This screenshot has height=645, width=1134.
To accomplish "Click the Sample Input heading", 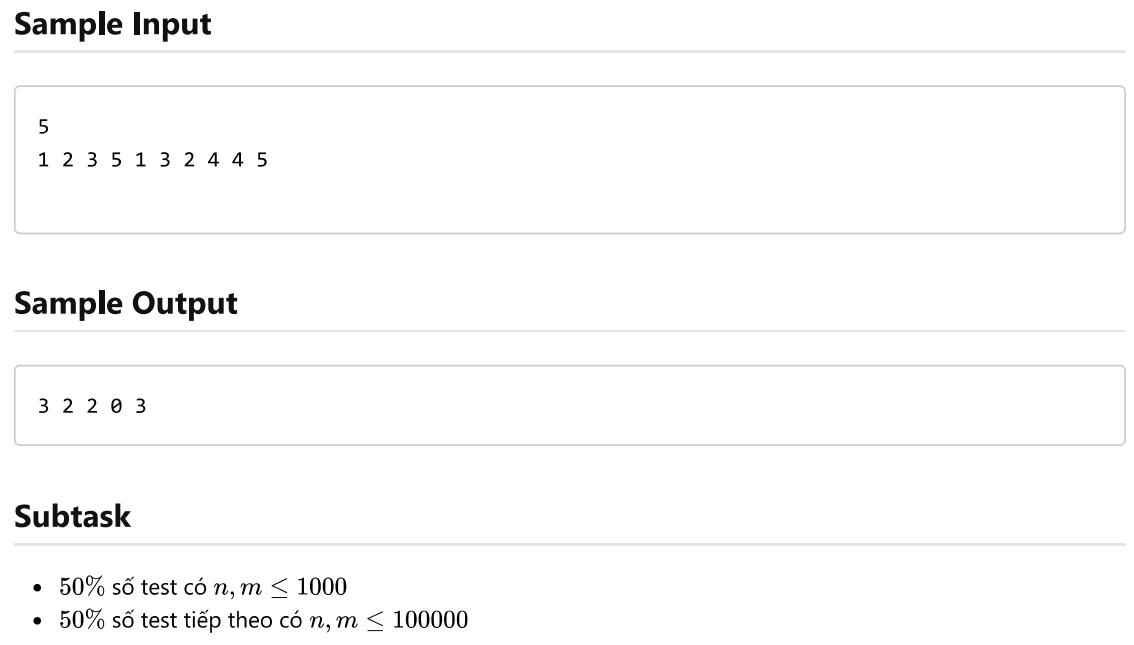I will coord(113,24).
